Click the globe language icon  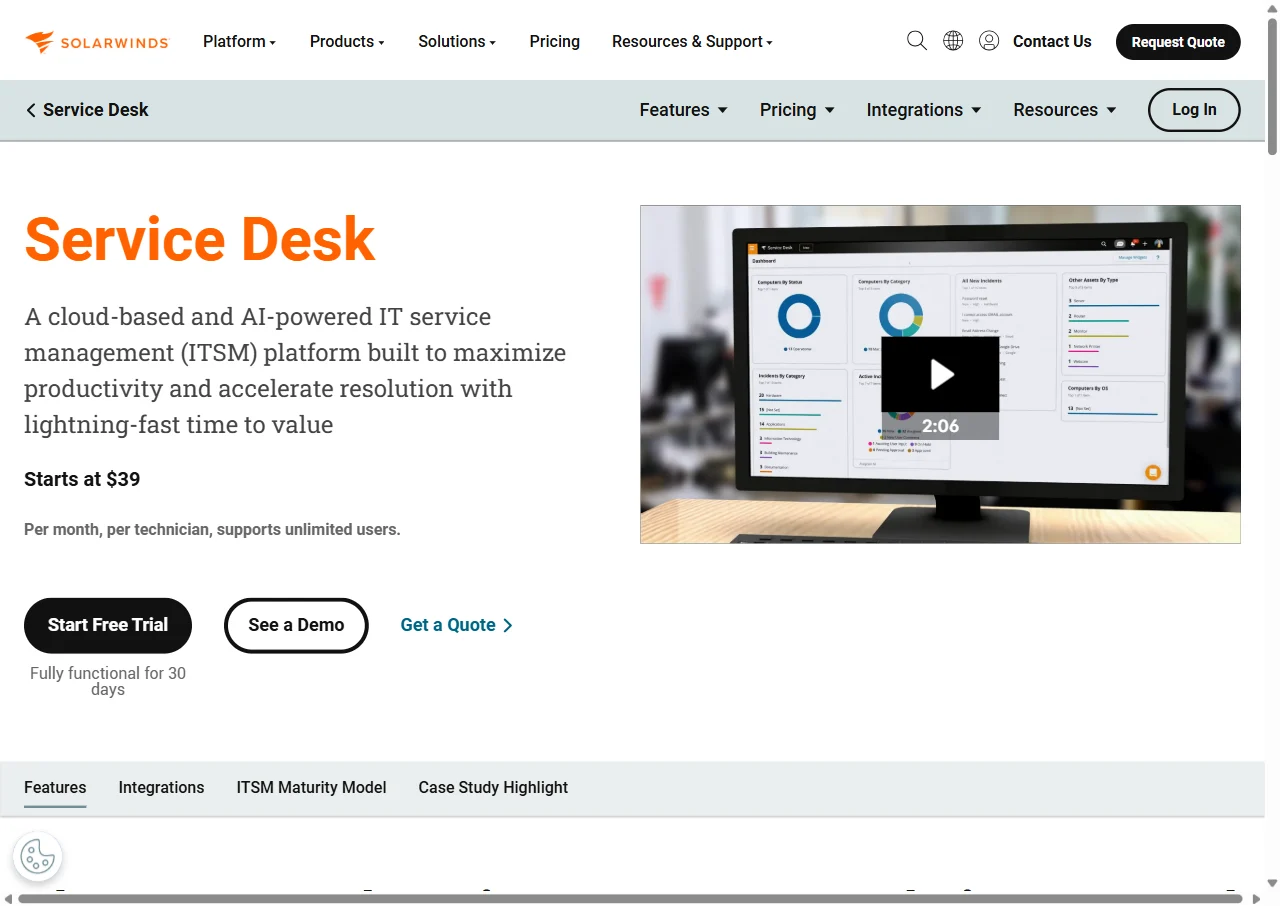(x=953, y=41)
